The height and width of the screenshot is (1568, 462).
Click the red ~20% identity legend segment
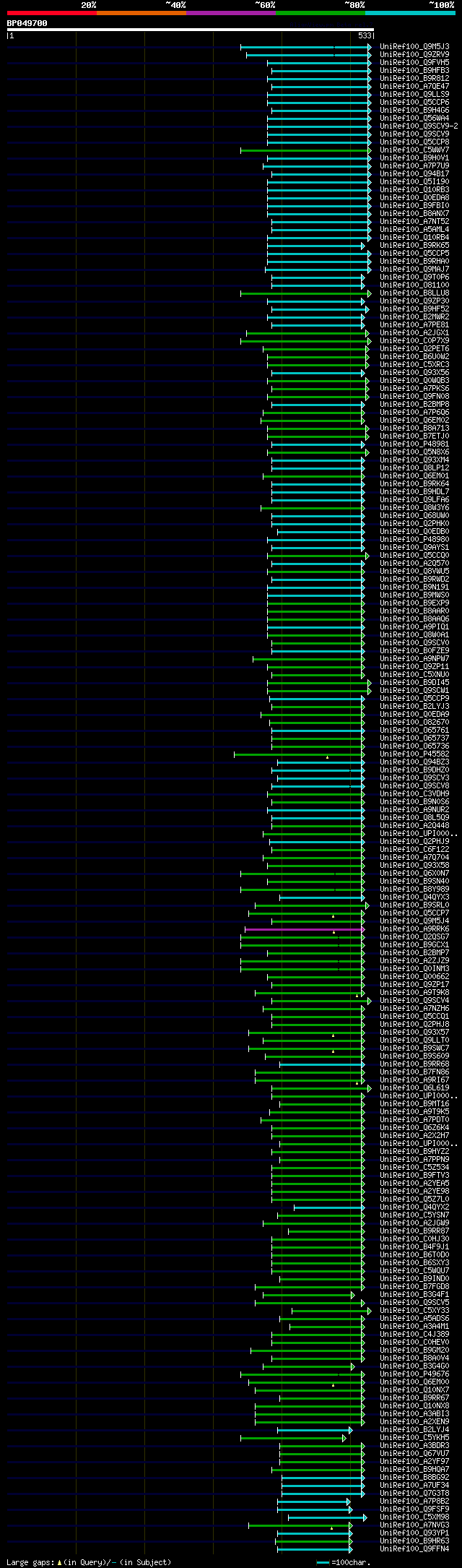pos(52,13)
